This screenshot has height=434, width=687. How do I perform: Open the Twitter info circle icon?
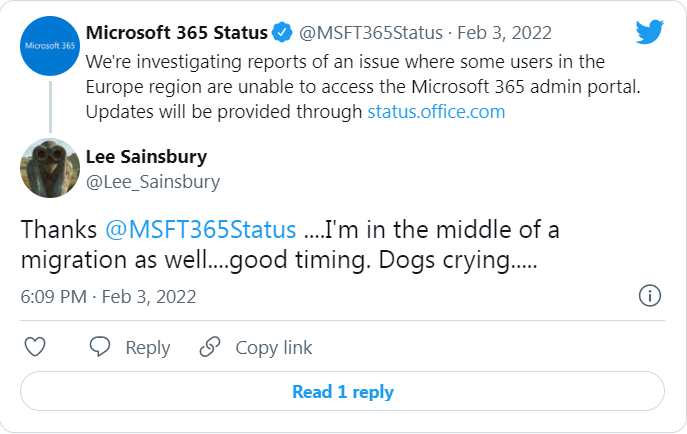click(x=649, y=296)
